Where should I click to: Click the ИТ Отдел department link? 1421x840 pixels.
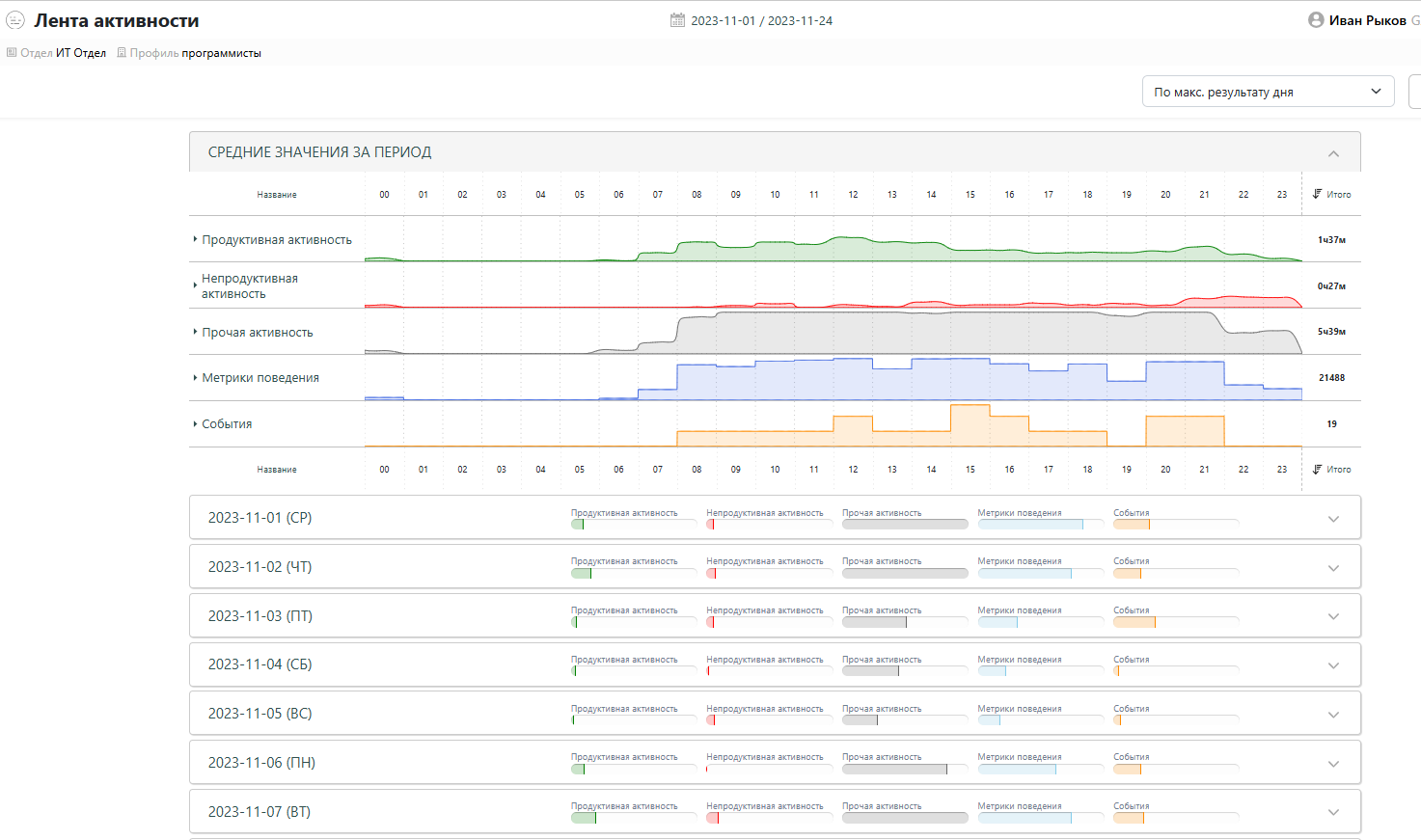pyautogui.click(x=81, y=53)
